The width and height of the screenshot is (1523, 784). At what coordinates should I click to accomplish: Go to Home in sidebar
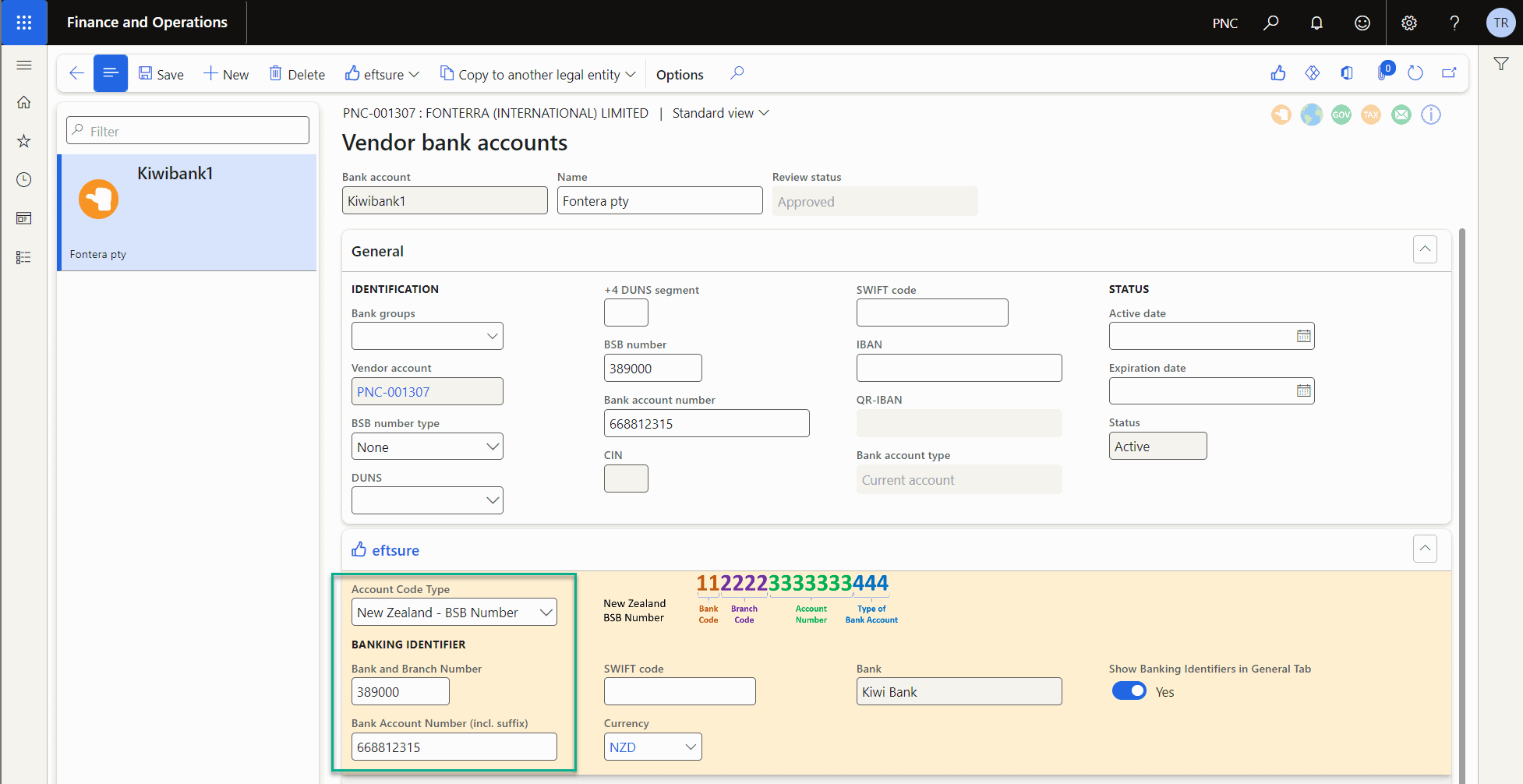pyautogui.click(x=24, y=102)
